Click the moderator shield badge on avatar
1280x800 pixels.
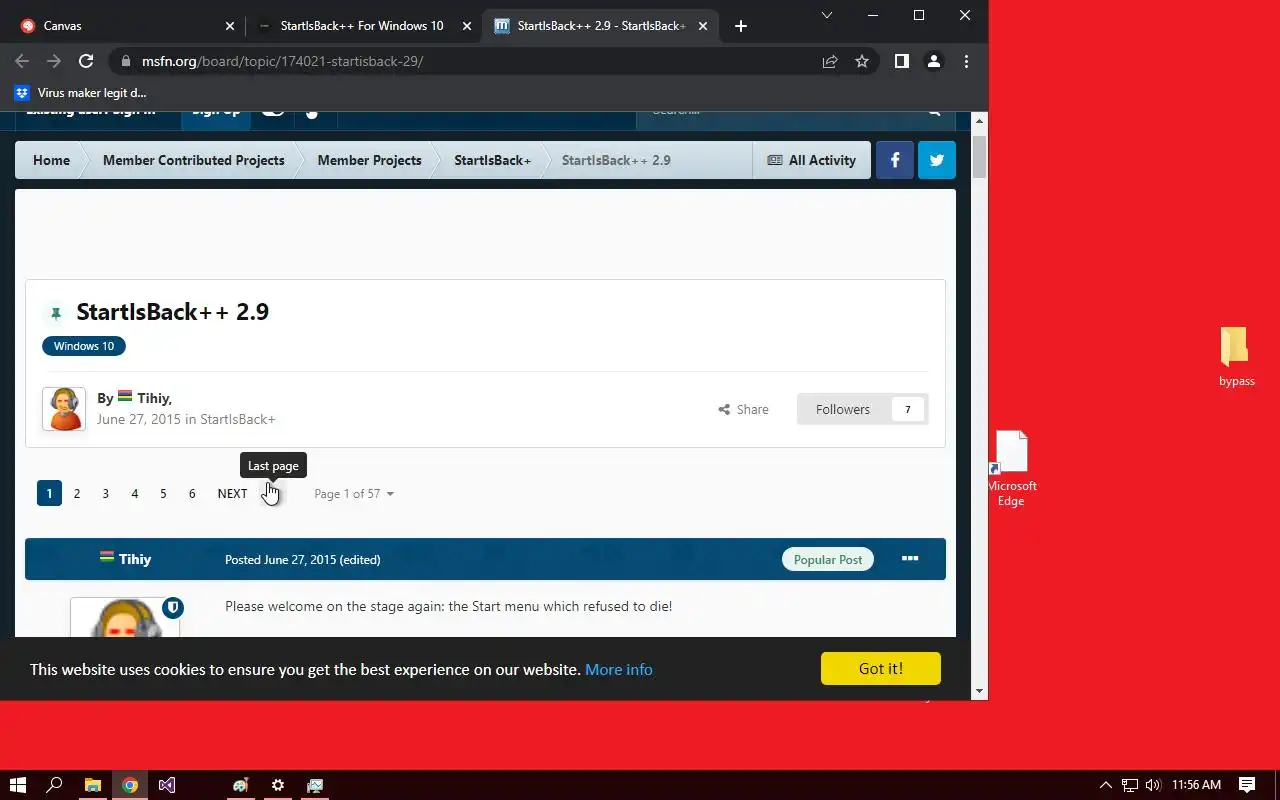click(x=173, y=607)
